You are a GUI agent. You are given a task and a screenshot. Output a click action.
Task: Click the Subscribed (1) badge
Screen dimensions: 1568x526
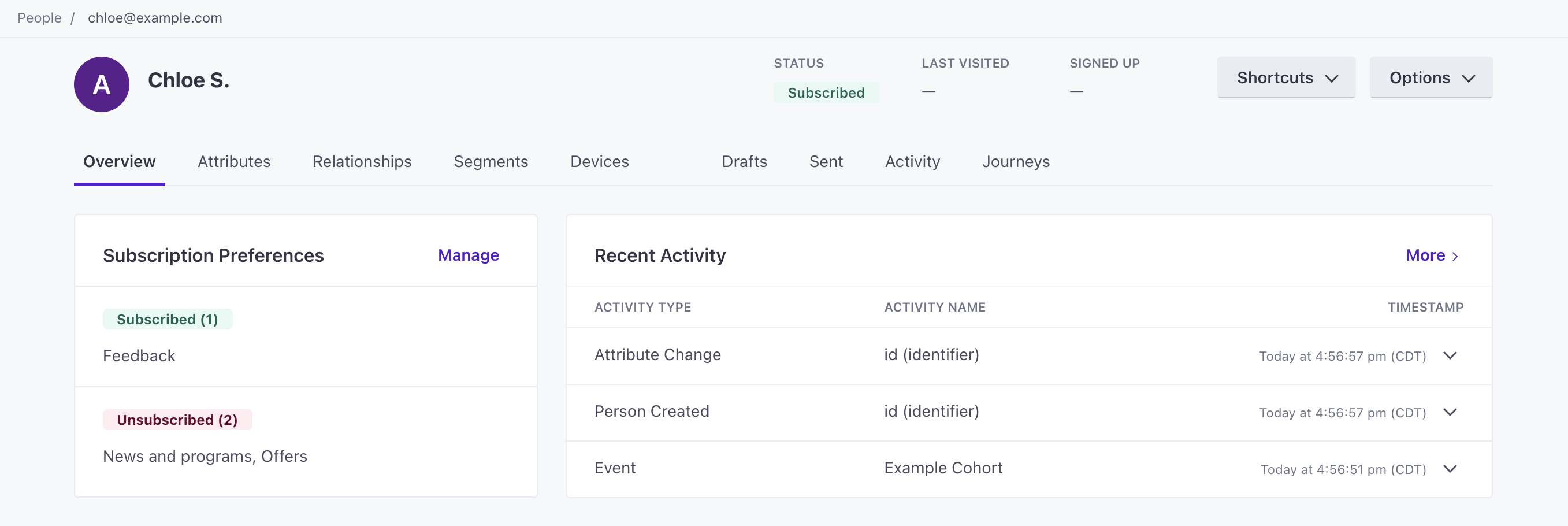pyautogui.click(x=168, y=319)
